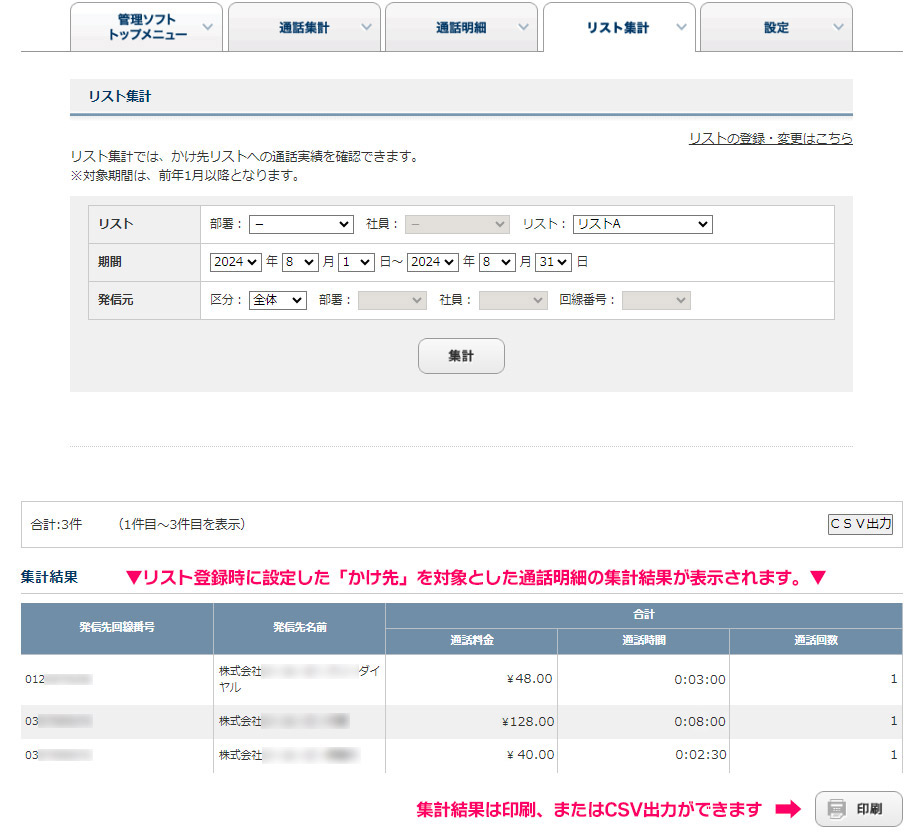Open the 区分 dropdown showing 全体
Viewport: 924px width, 835px height.
(x=277, y=300)
